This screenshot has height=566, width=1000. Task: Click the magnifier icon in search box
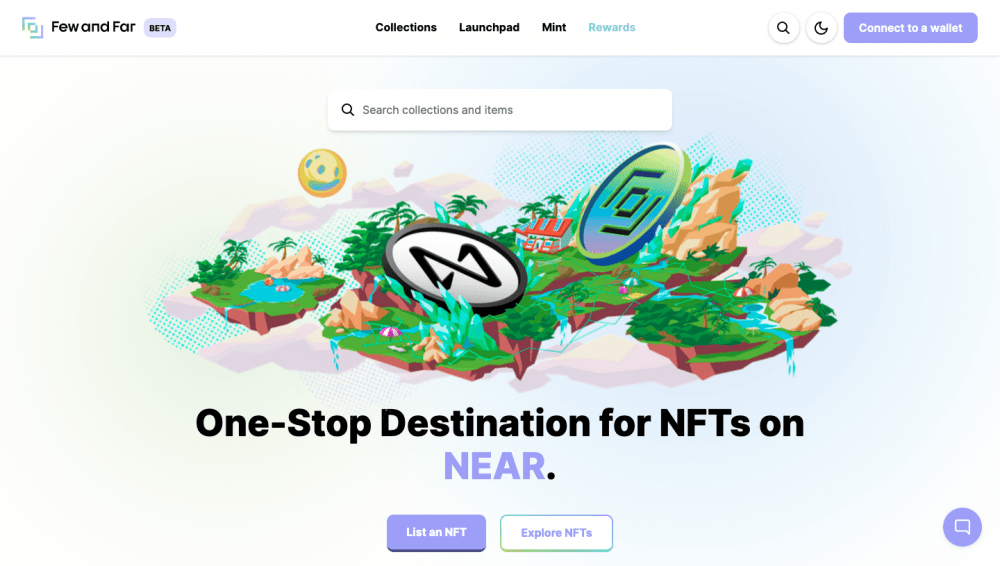[x=348, y=110]
